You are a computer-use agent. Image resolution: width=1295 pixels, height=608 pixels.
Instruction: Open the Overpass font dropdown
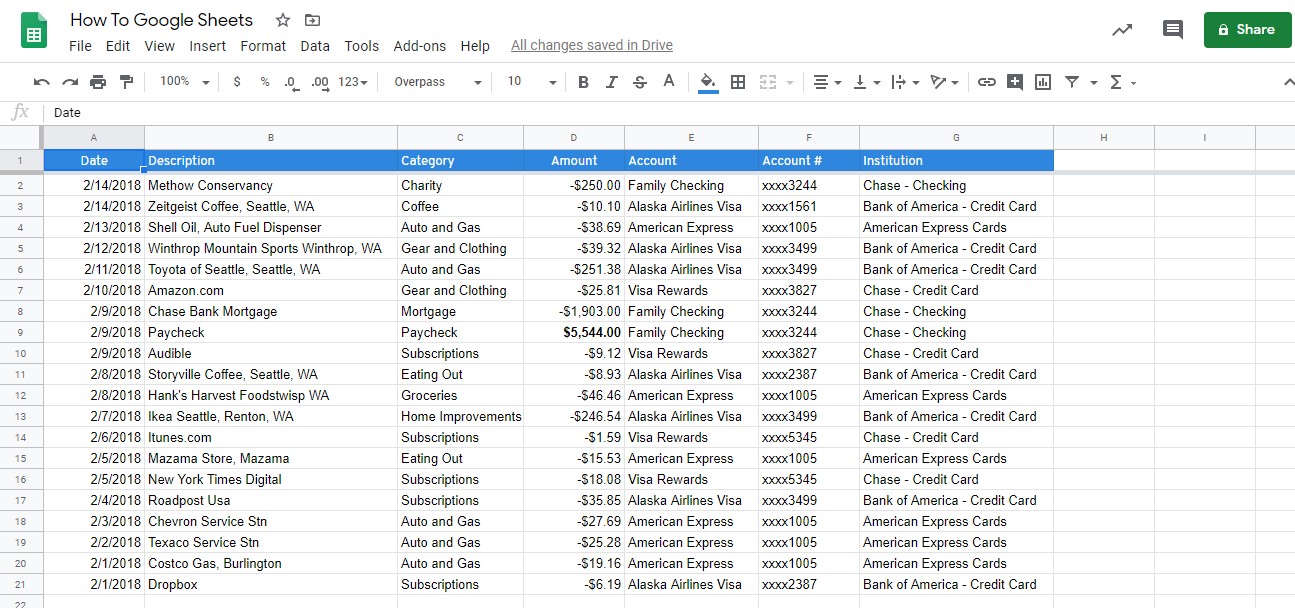(437, 82)
